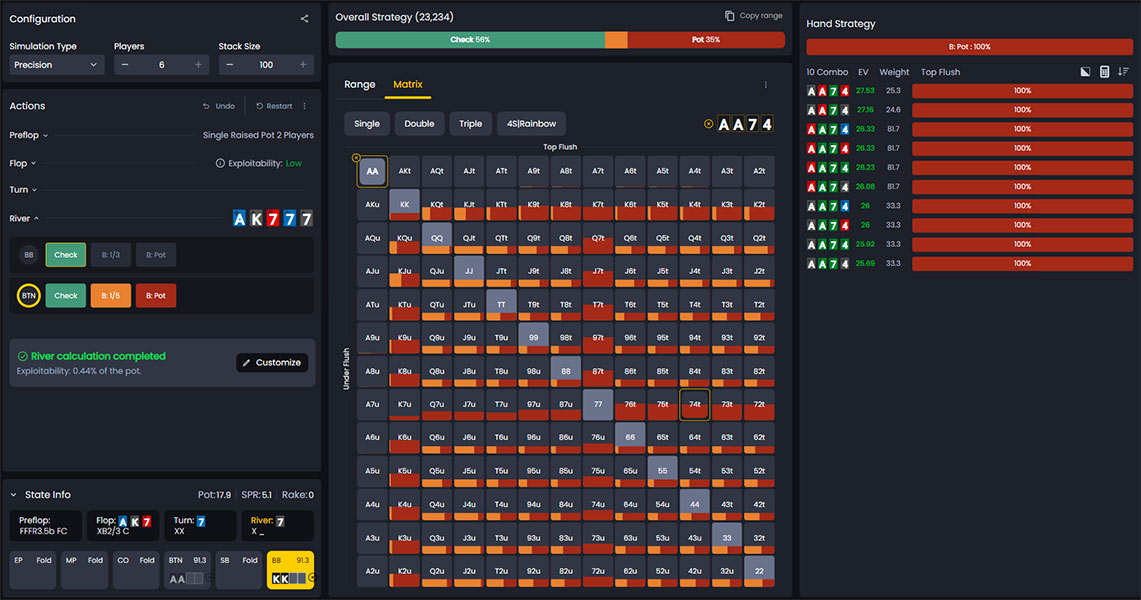Screen dimensions: 1141x600
Task: Click the sort icon in Hand Strategy panel
Action: click(1125, 71)
